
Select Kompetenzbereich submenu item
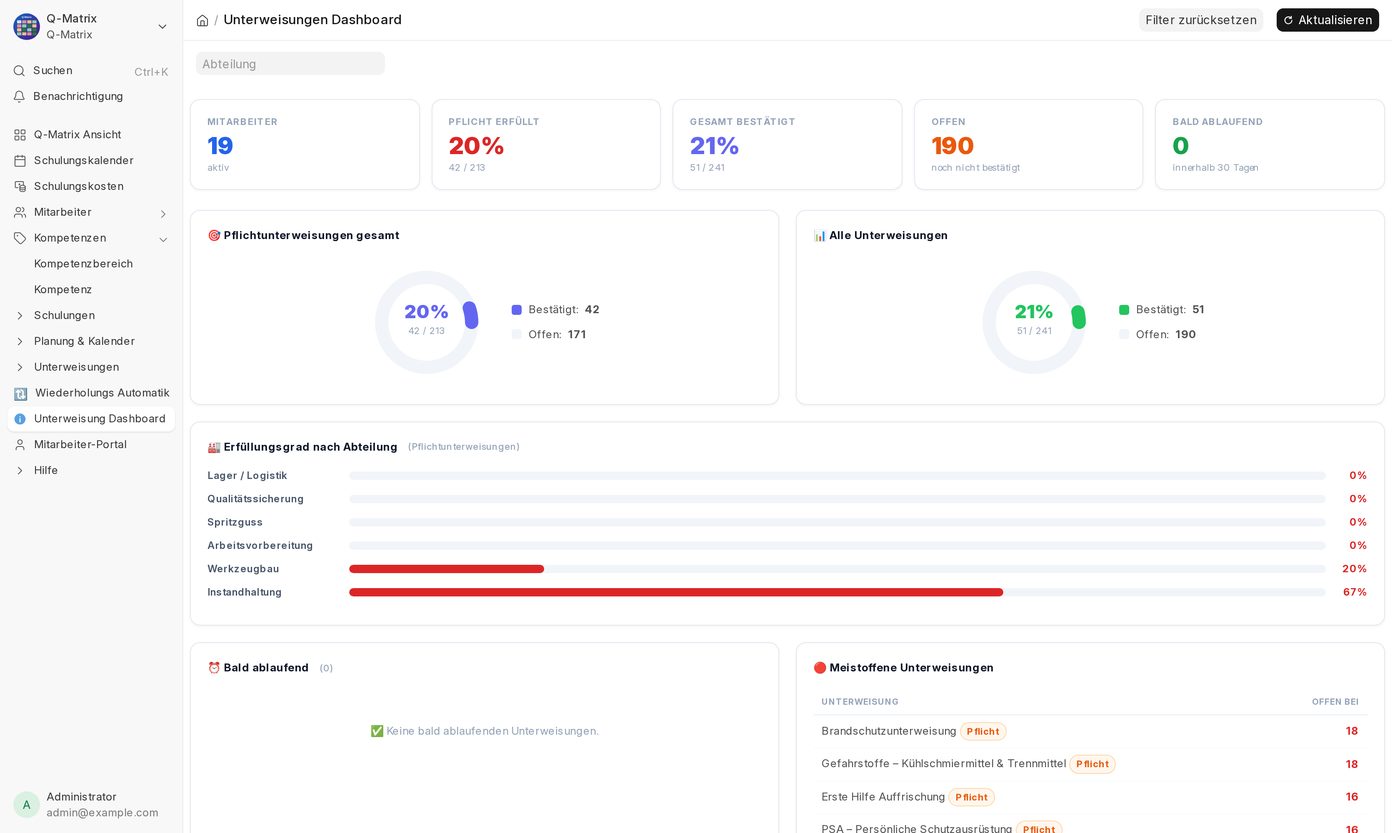(91, 264)
